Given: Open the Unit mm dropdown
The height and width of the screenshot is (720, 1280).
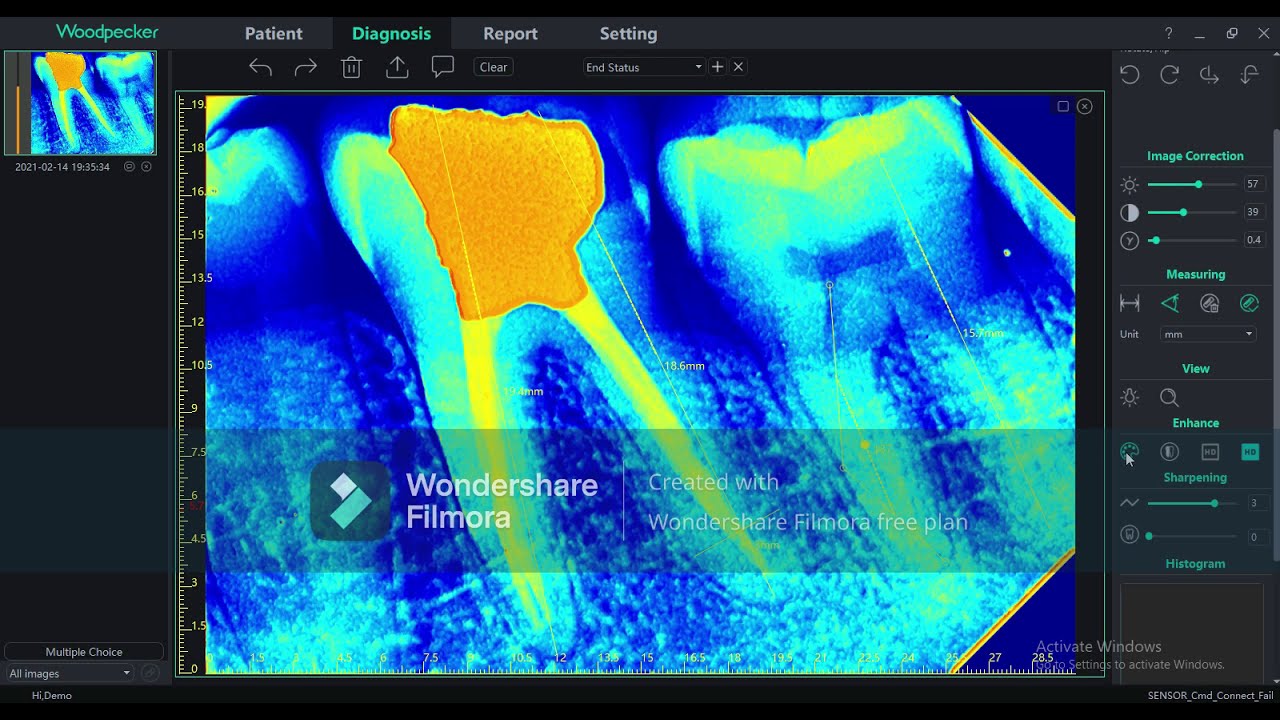Looking at the screenshot, I should 1208,334.
